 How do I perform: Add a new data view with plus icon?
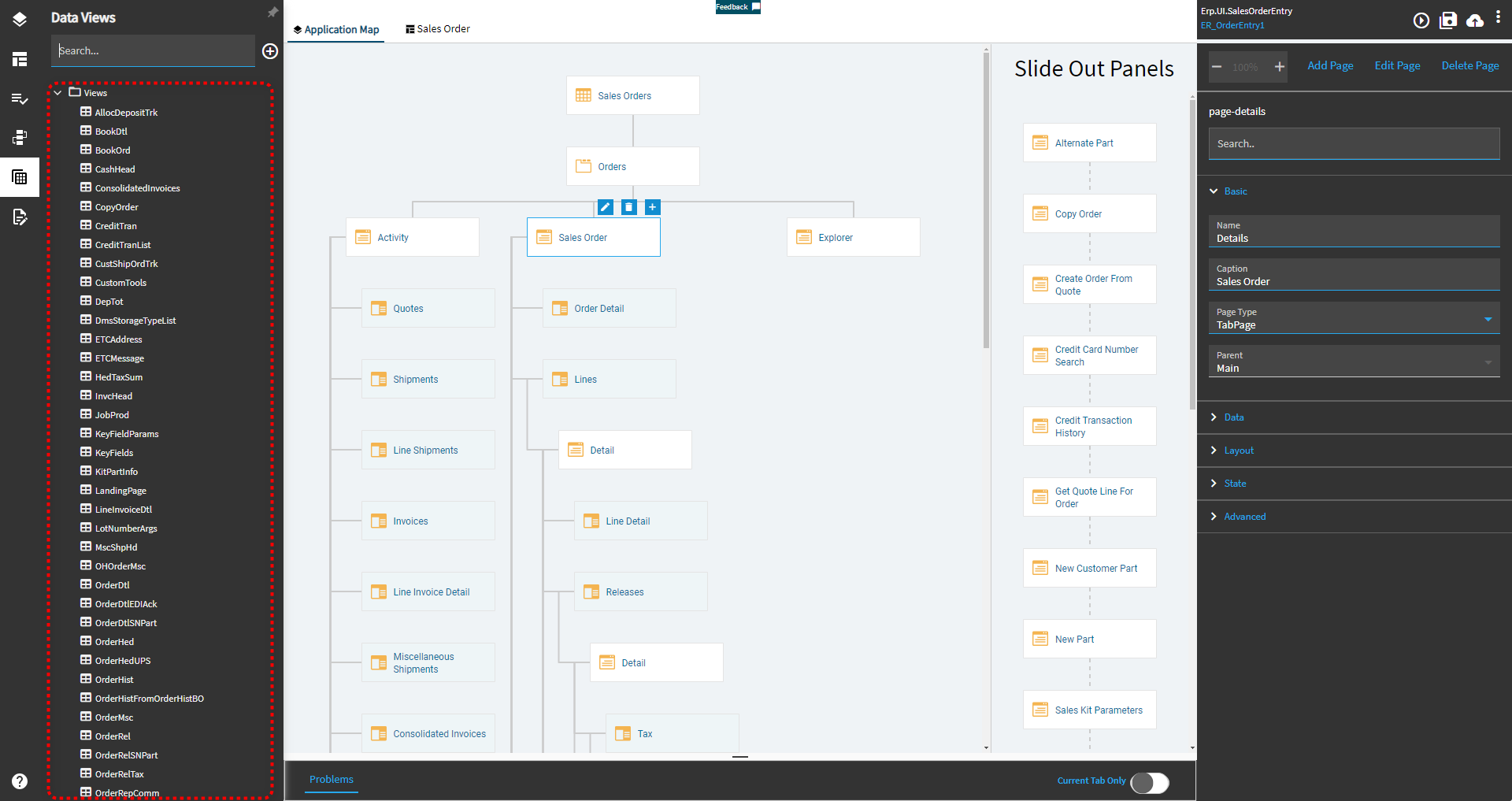click(270, 51)
